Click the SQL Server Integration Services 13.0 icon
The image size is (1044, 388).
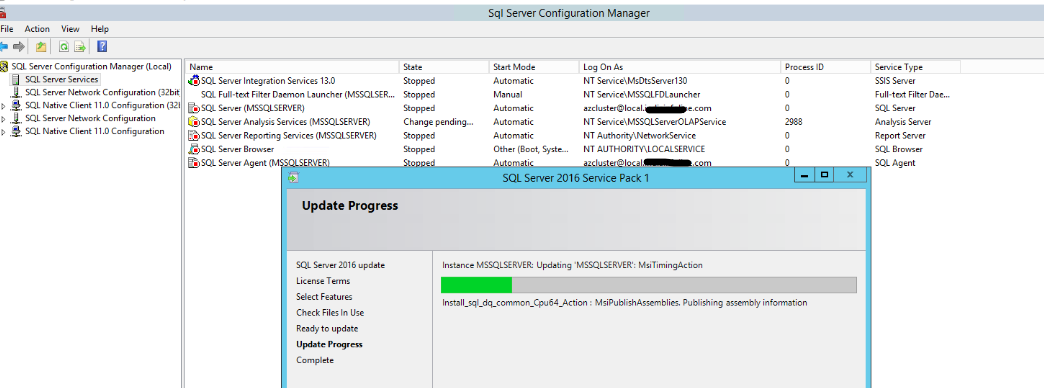(194, 81)
